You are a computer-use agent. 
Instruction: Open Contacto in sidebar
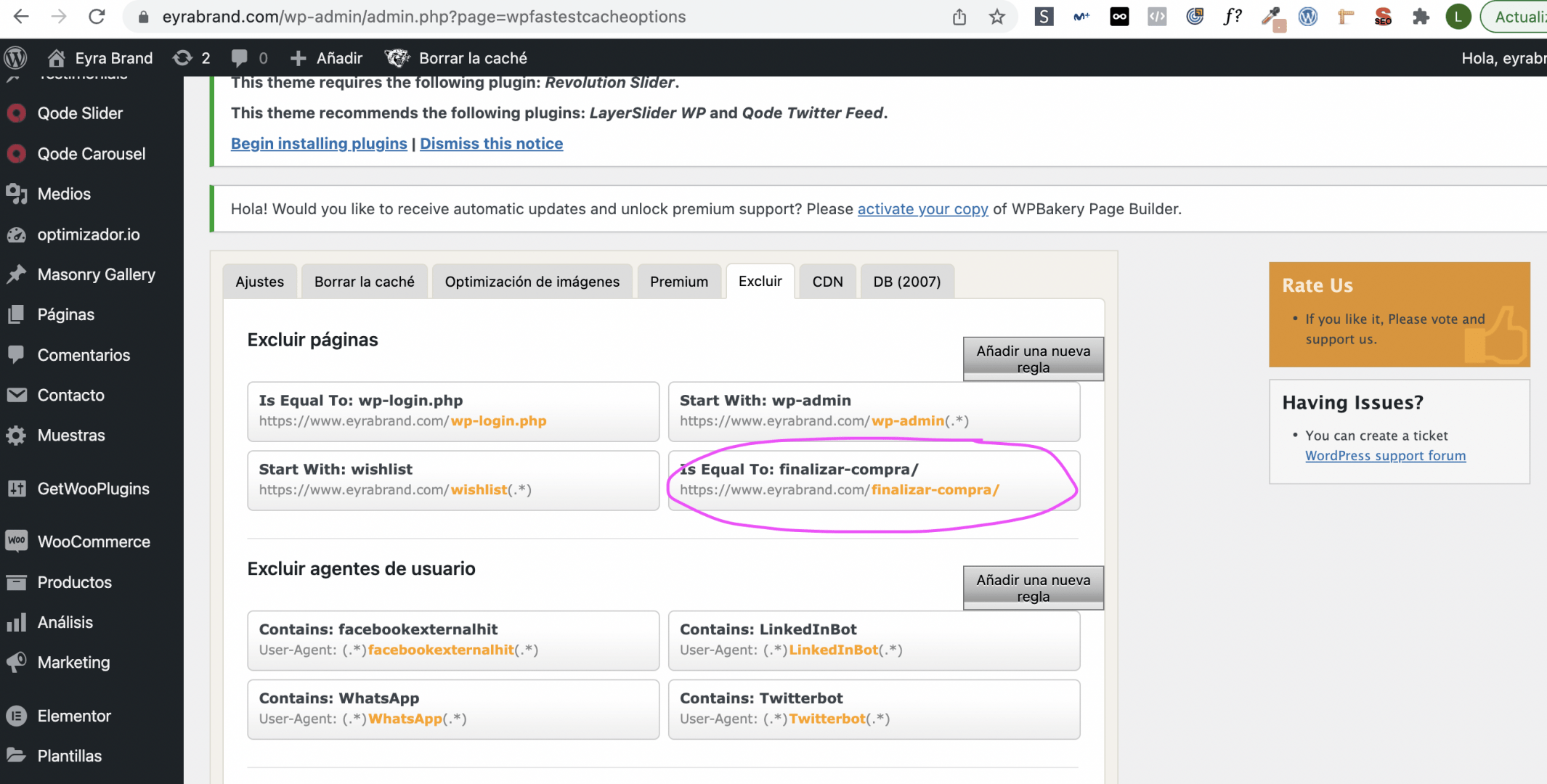point(71,395)
